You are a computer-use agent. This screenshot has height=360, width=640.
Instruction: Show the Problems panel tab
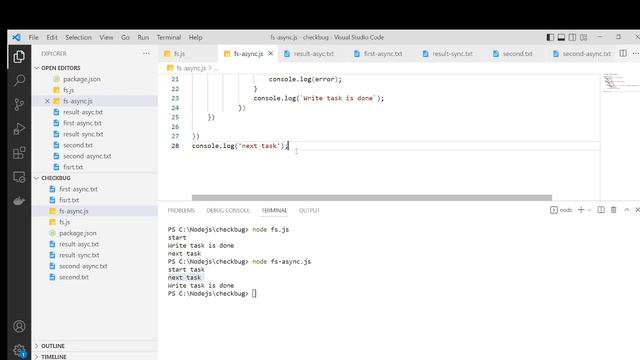tap(181, 210)
